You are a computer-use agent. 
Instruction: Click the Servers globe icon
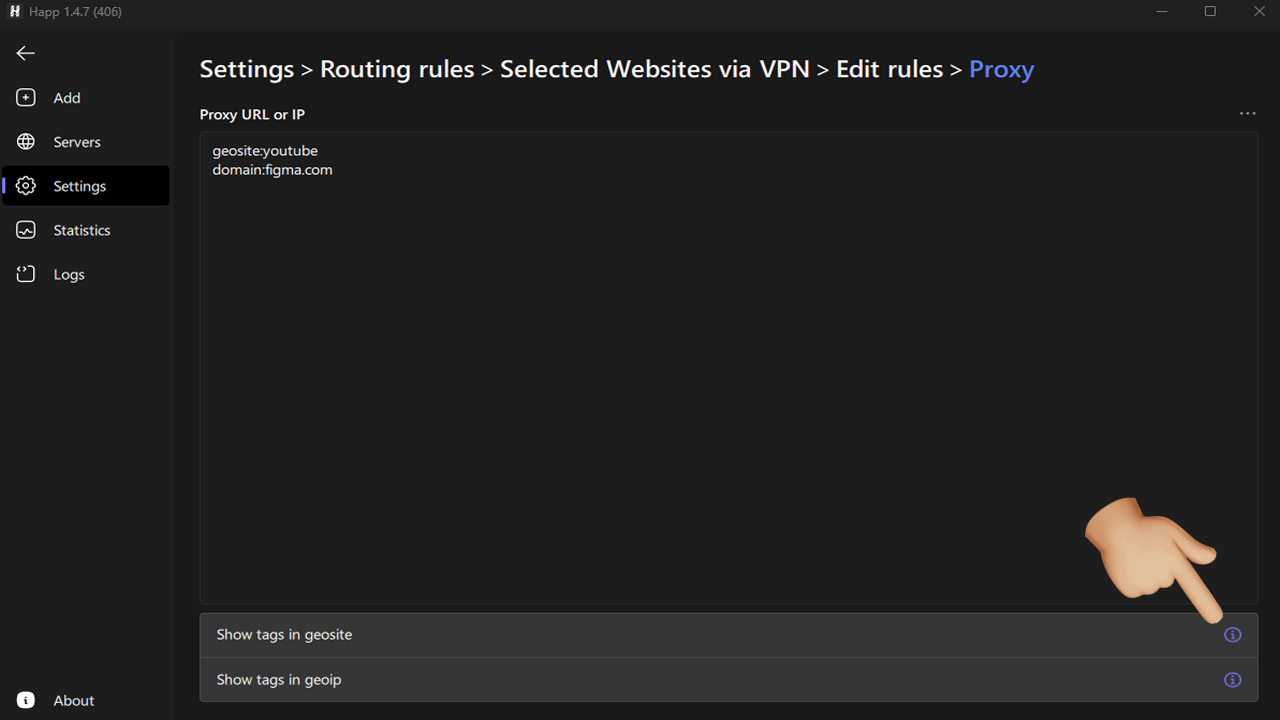tap(26, 142)
